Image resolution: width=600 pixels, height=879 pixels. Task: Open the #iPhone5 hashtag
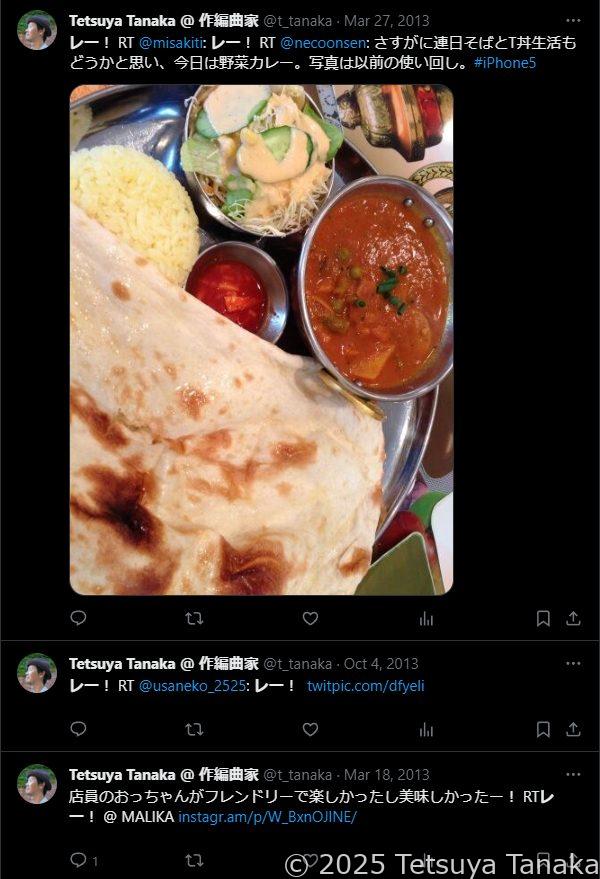click(x=505, y=63)
